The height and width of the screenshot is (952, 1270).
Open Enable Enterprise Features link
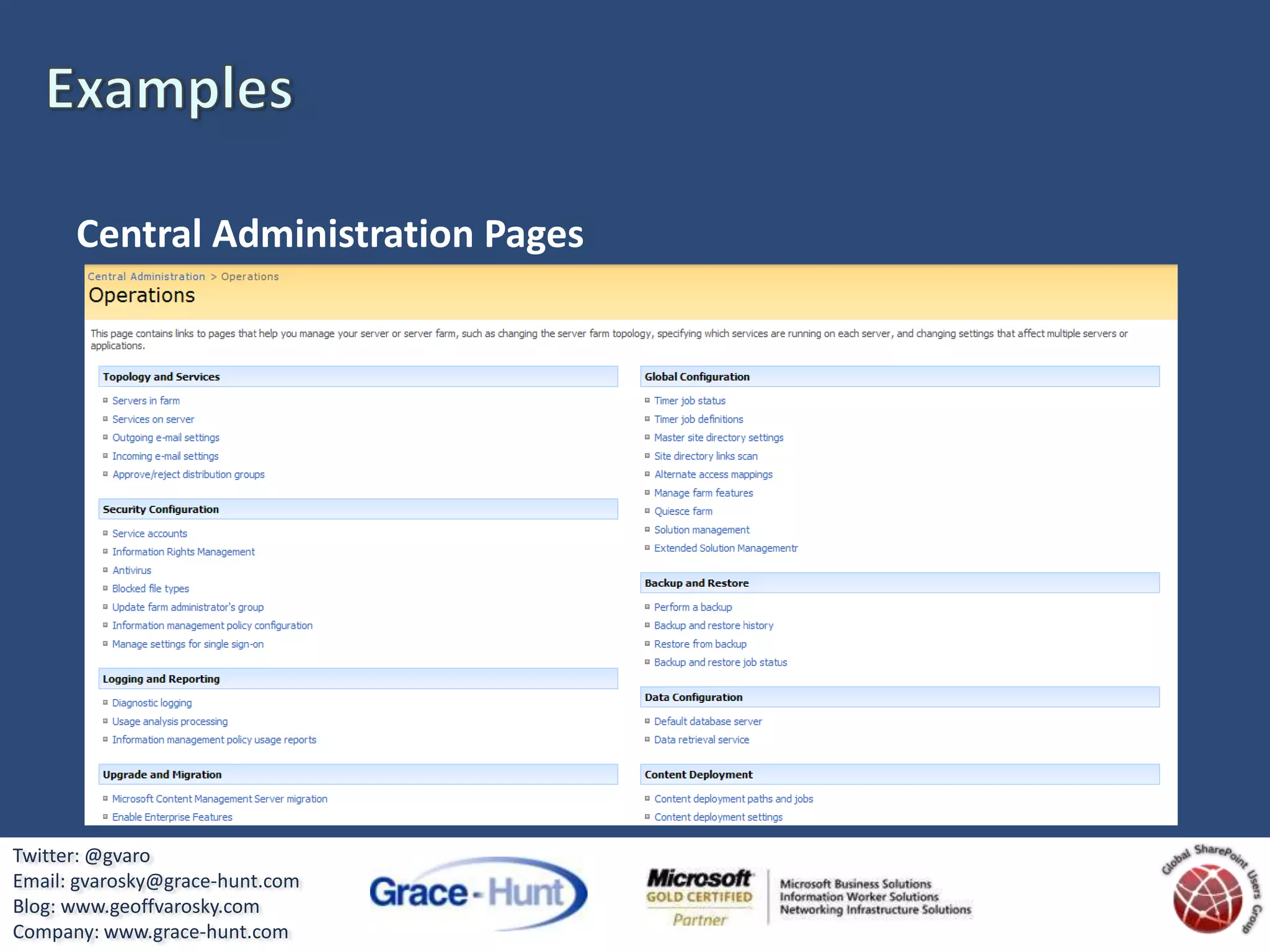(x=172, y=817)
